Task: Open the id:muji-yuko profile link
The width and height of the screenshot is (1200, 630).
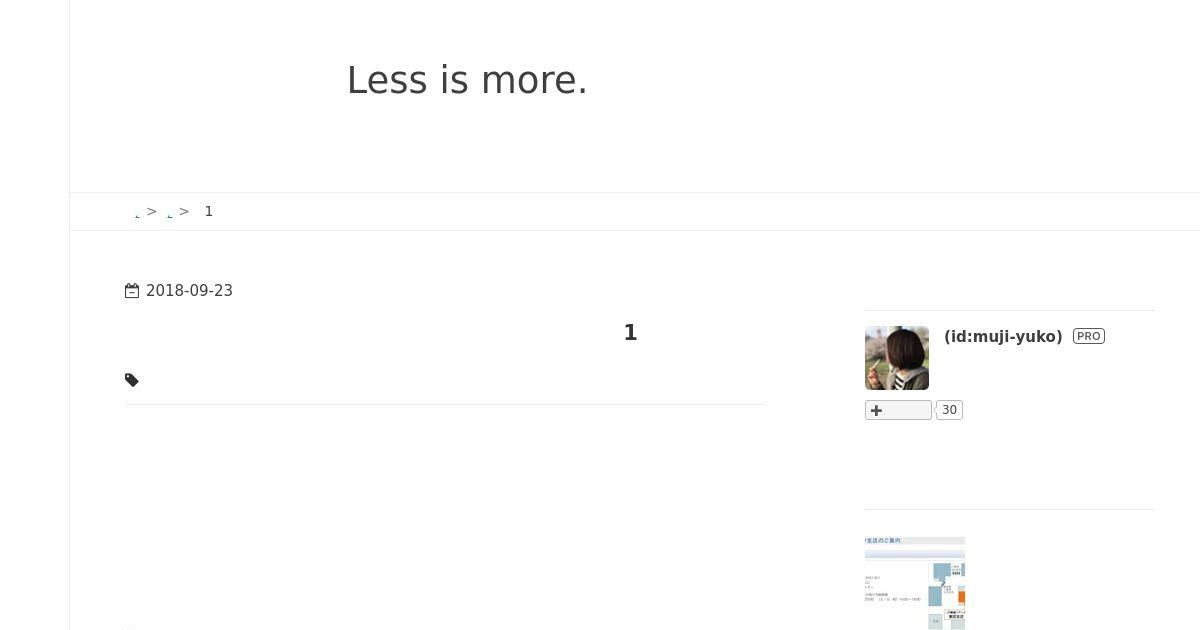Action: (x=1003, y=336)
